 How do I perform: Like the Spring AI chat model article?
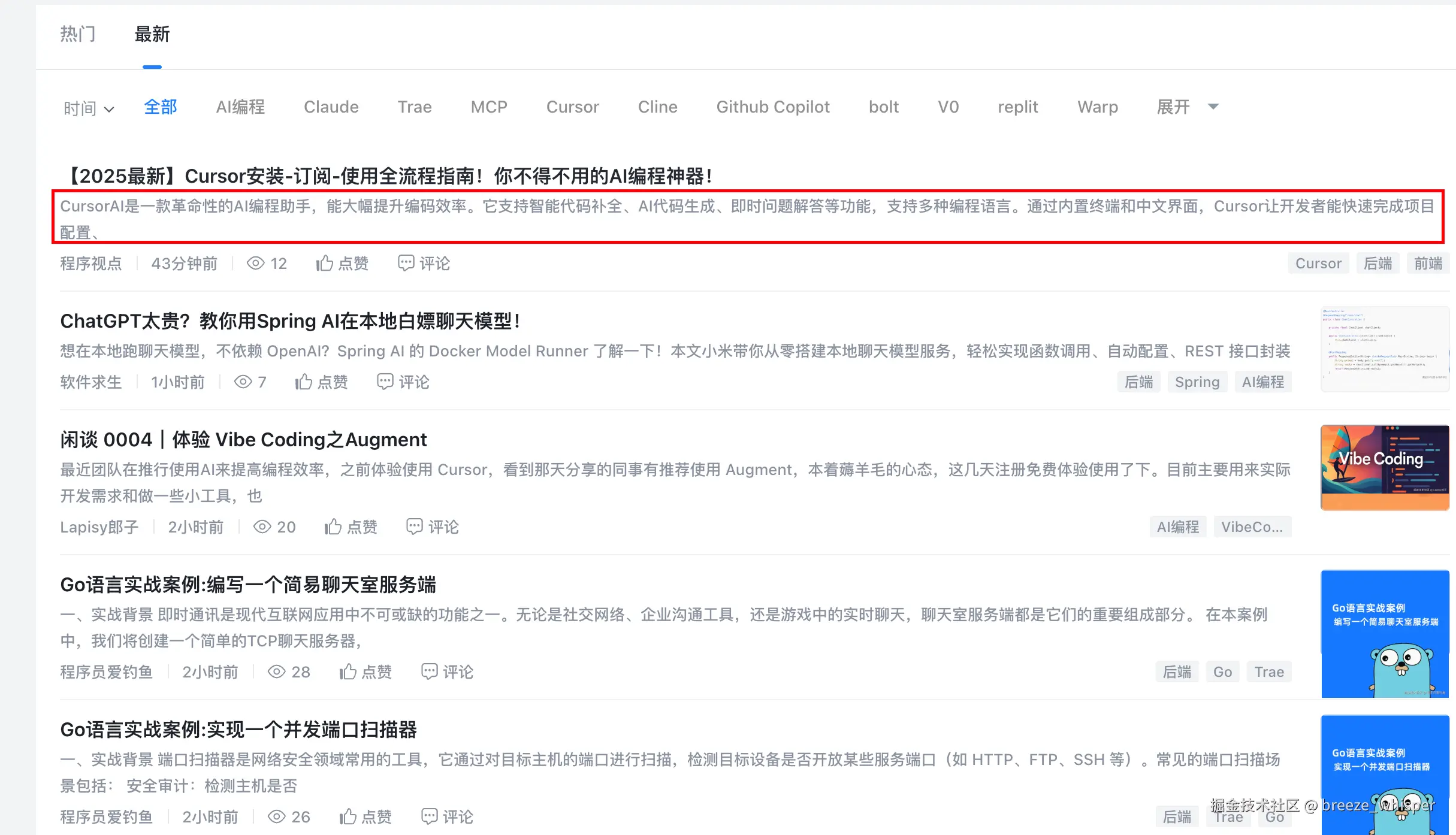[x=321, y=382]
